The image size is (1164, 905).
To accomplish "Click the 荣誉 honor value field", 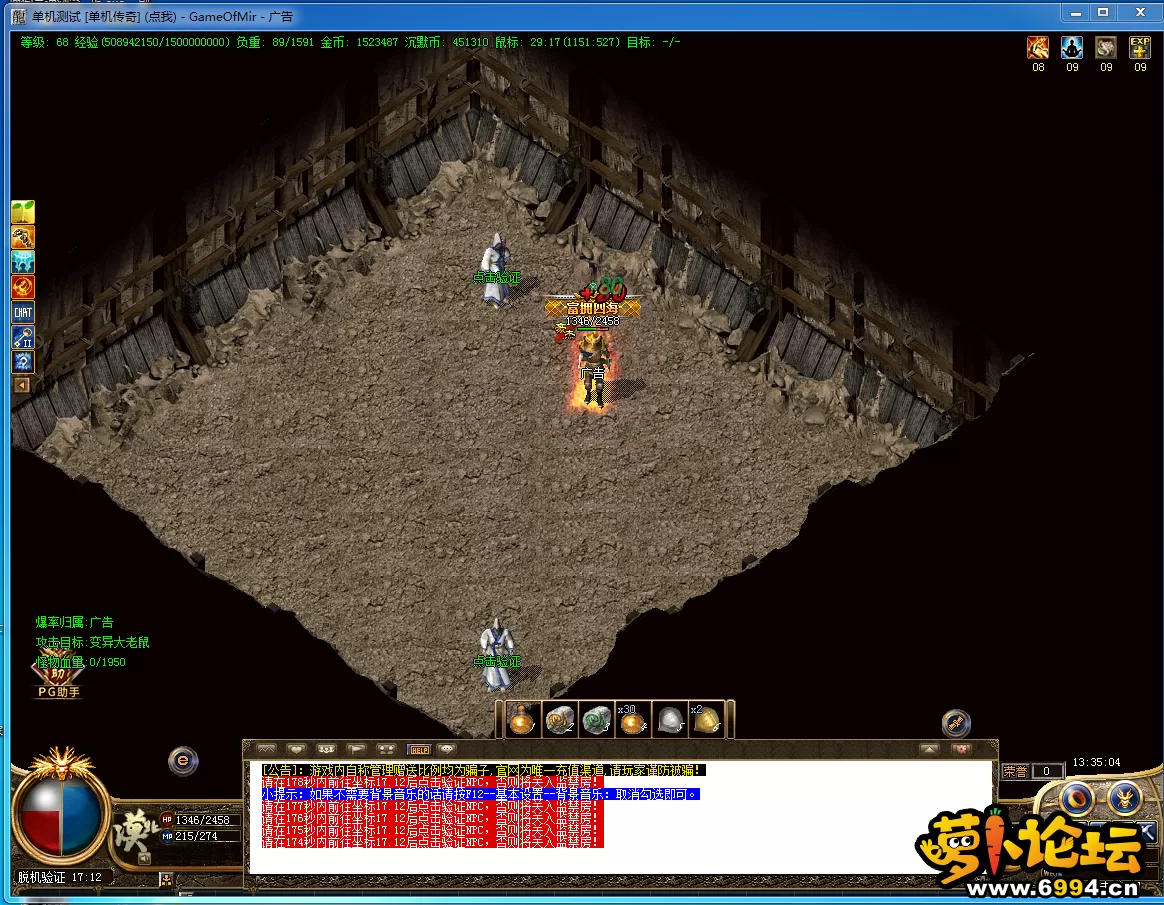I will [1047, 771].
